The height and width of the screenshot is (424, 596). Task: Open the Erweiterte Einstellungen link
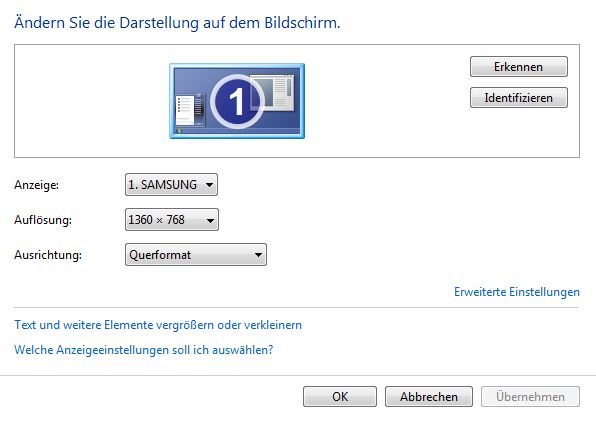(517, 292)
